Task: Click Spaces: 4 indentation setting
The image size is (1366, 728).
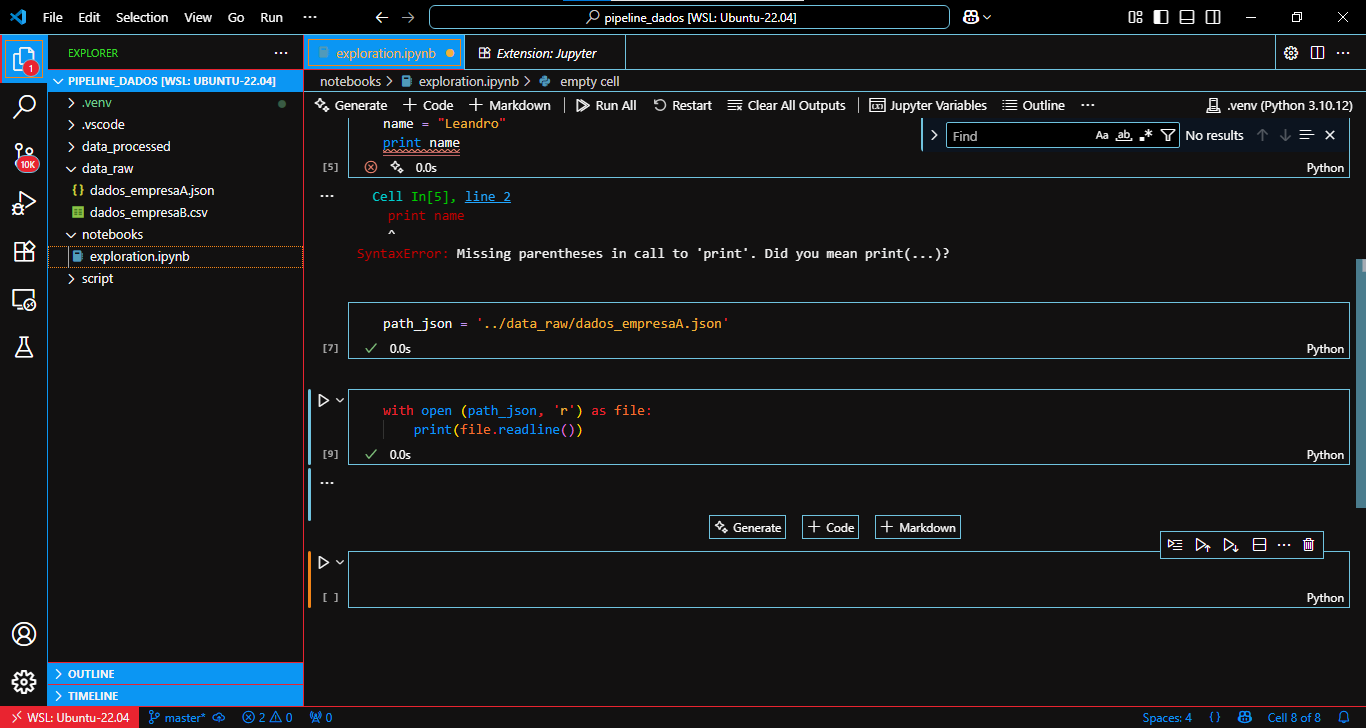Action: pos(1167,717)
